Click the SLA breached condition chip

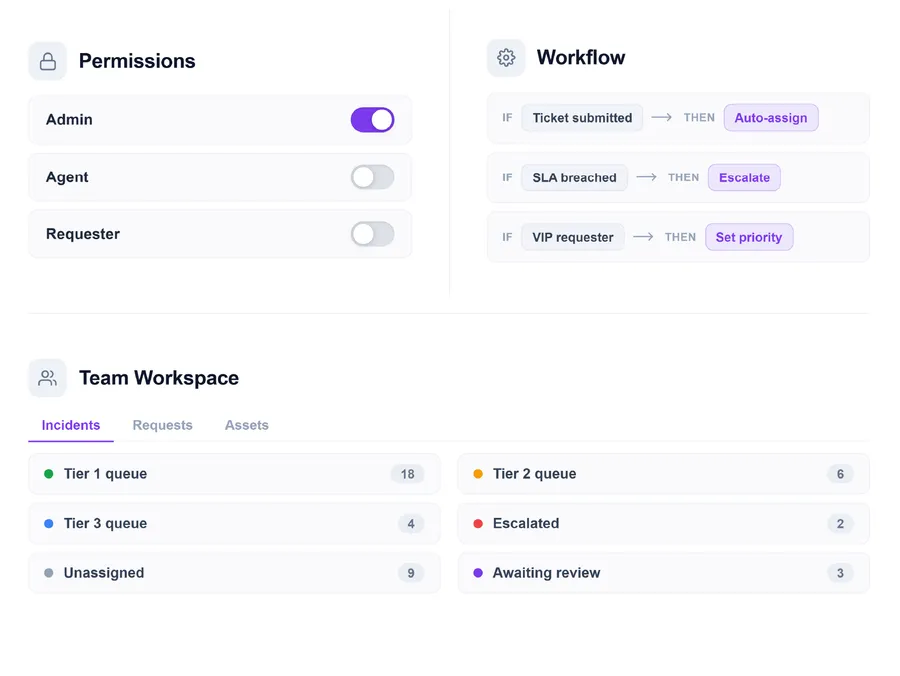pyautogui.click(x=574, y=177)
